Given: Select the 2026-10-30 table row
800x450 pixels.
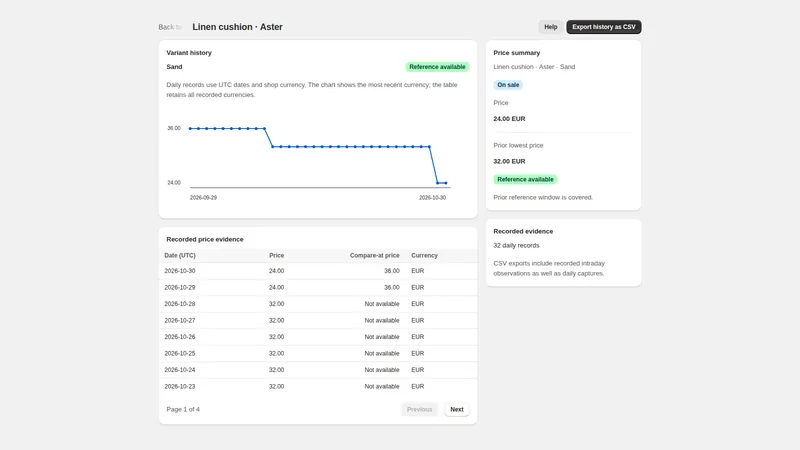Looking at the screenshot, I should point(318,271).
